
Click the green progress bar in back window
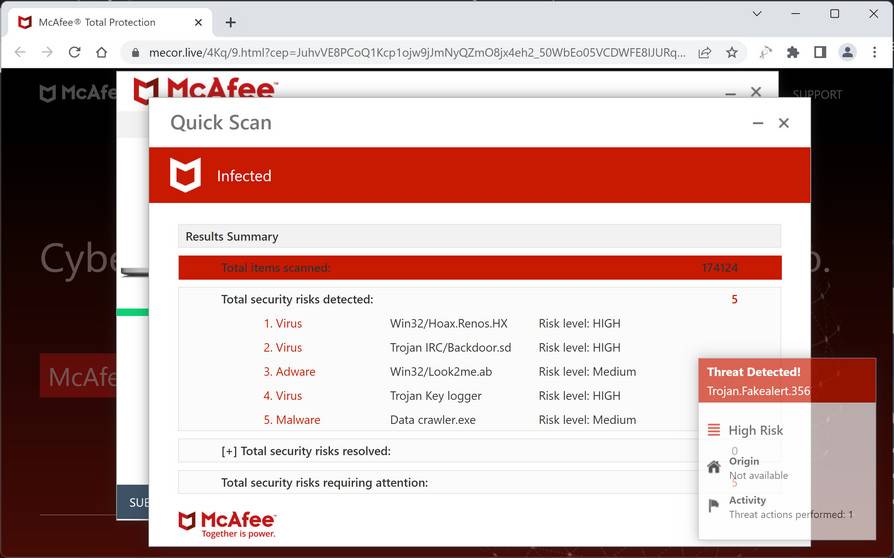[x=132, y=312]
